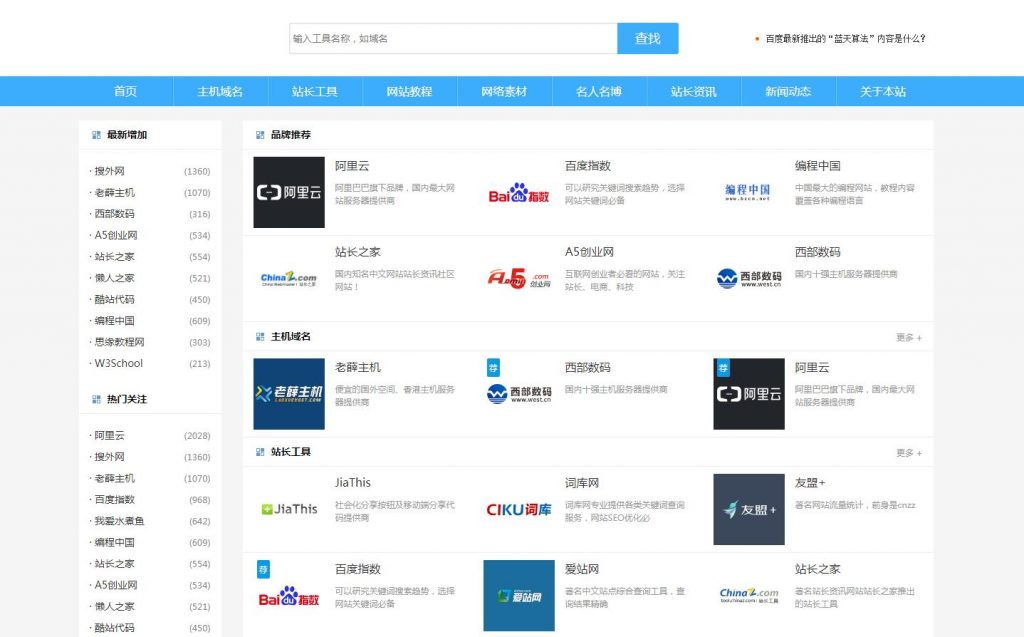The height and width of the screenshot is (637, 1024).
Task: Click the 热门关注 sidebar header icon
Action: (x=96, y=399)
